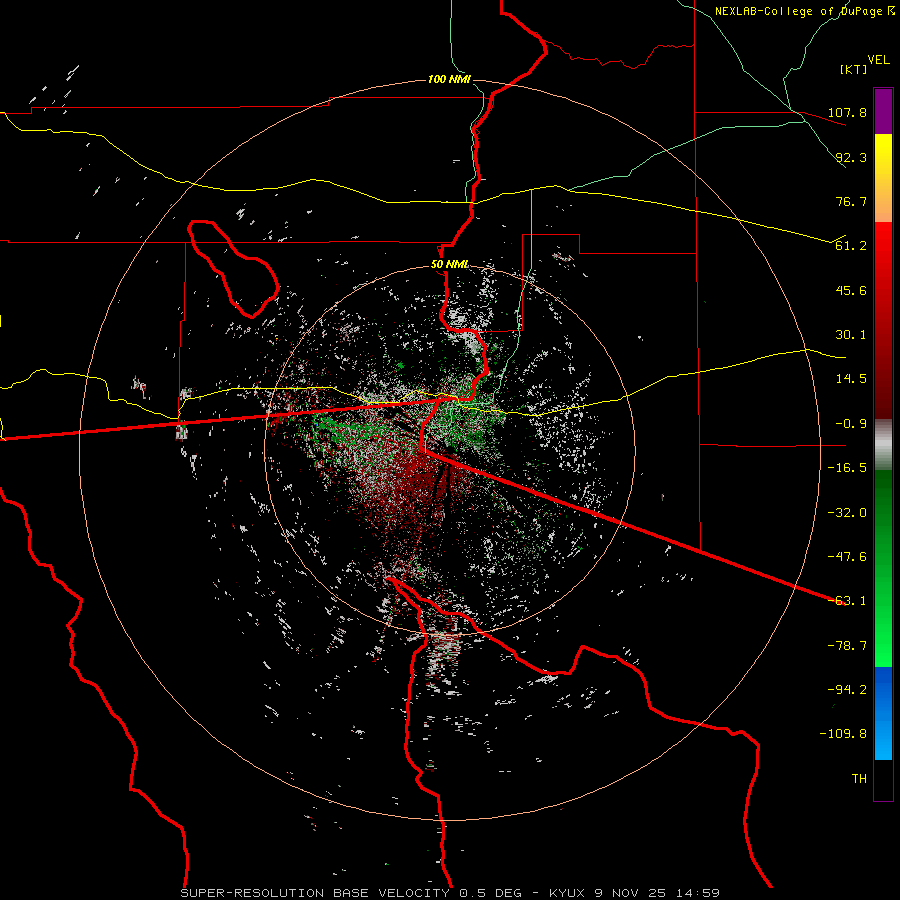The height and width of the screenshot is (900, 900).
Task: Click the 30.1 velocity legend value
Action: [851, 335]
